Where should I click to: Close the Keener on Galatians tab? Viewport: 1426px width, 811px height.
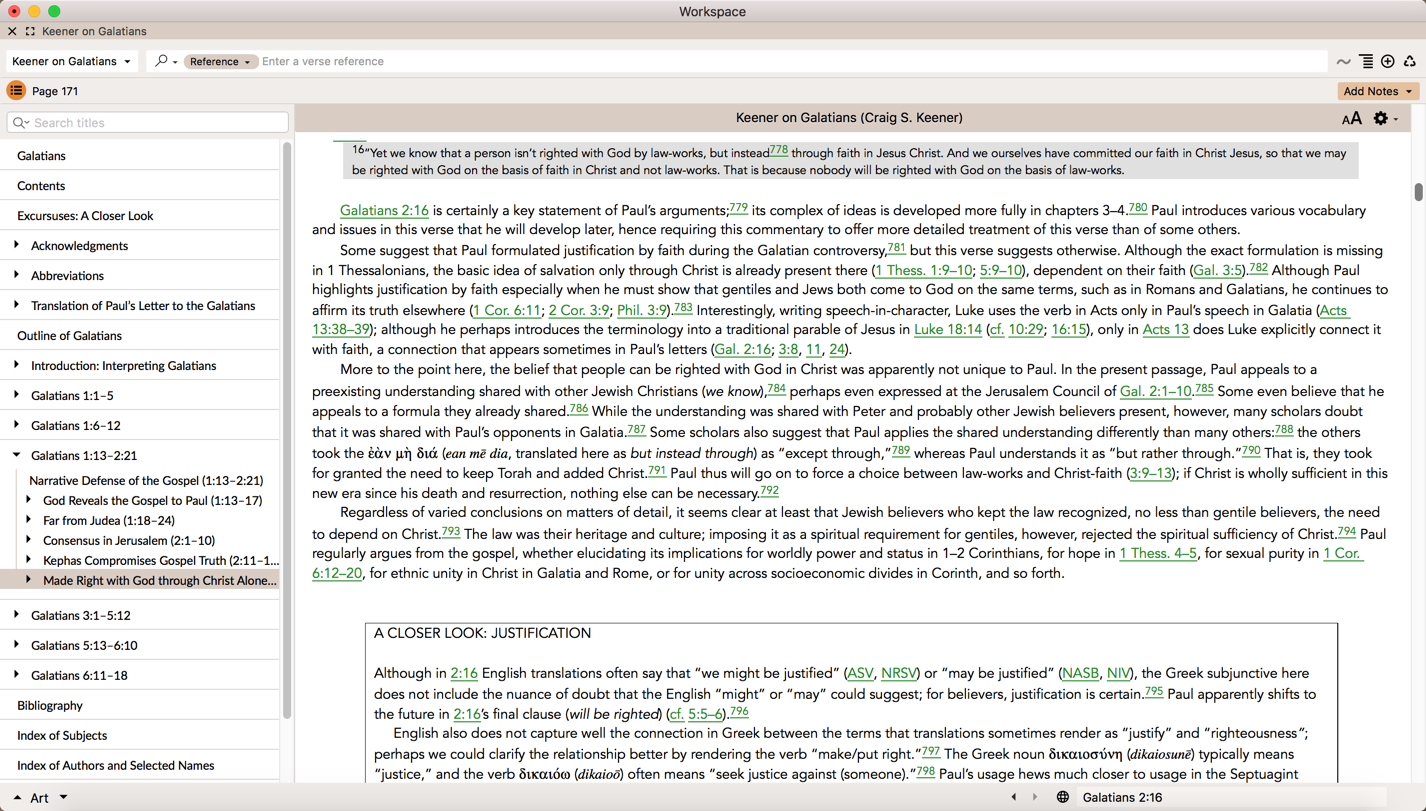click(x=12, y=31)
